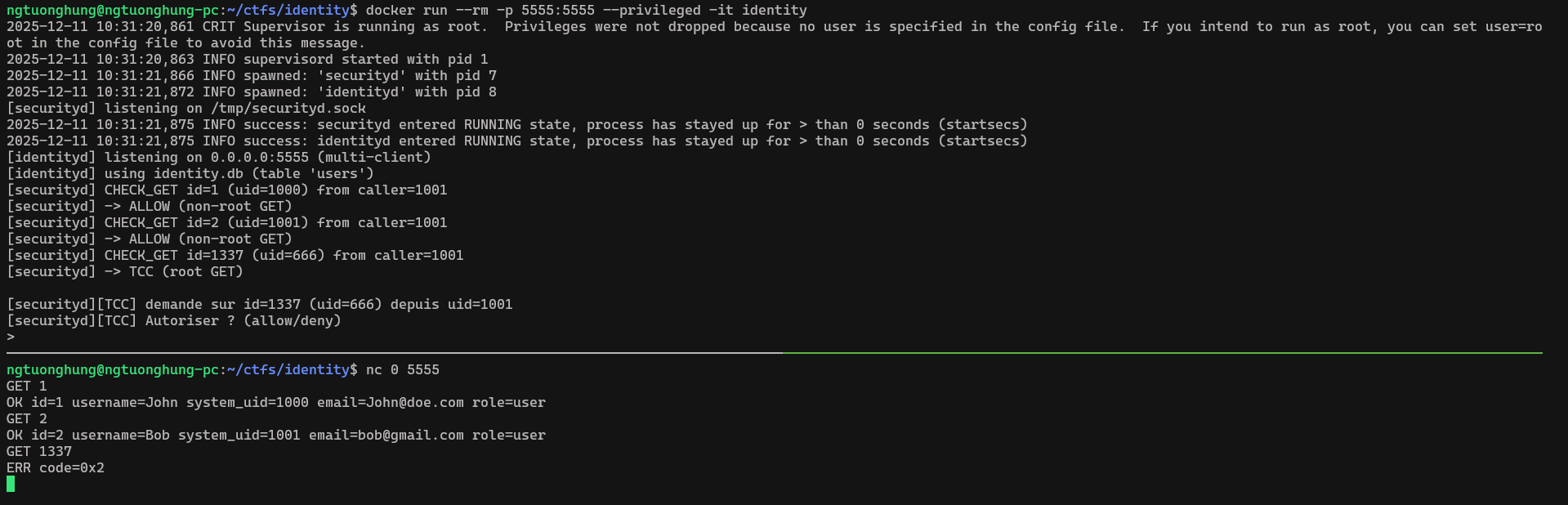Click the docker run command text
This screenshot has width=1568, height=505.
586,10
